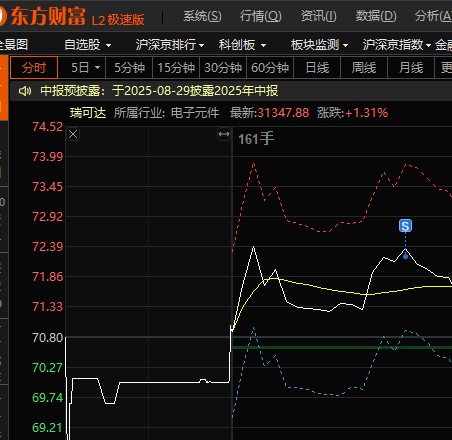The image size is (452, 440).
Task: Open the 5日 period dropdown arrow
Action: click(x=97, y=68)
